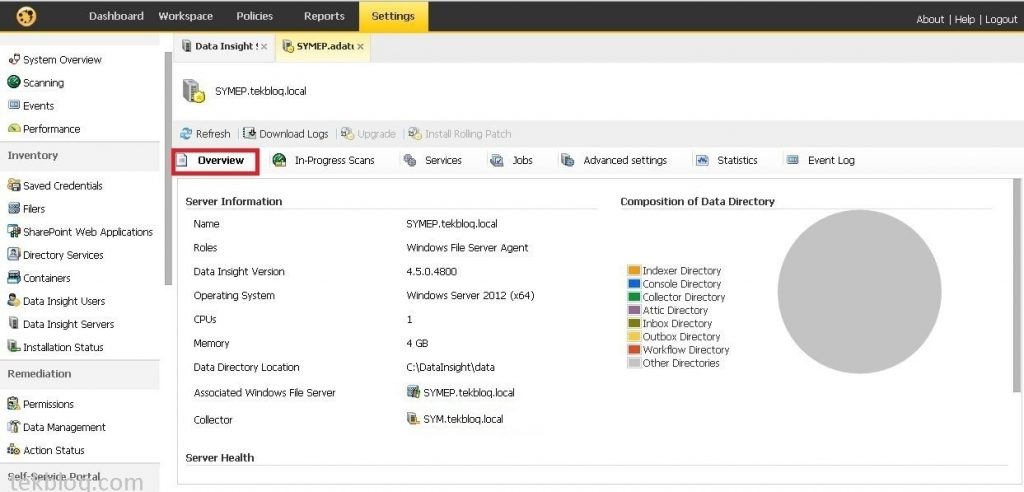Click the Directory Services icon
The width and height of the screenshot is (1024, 492).
(14, 254)
